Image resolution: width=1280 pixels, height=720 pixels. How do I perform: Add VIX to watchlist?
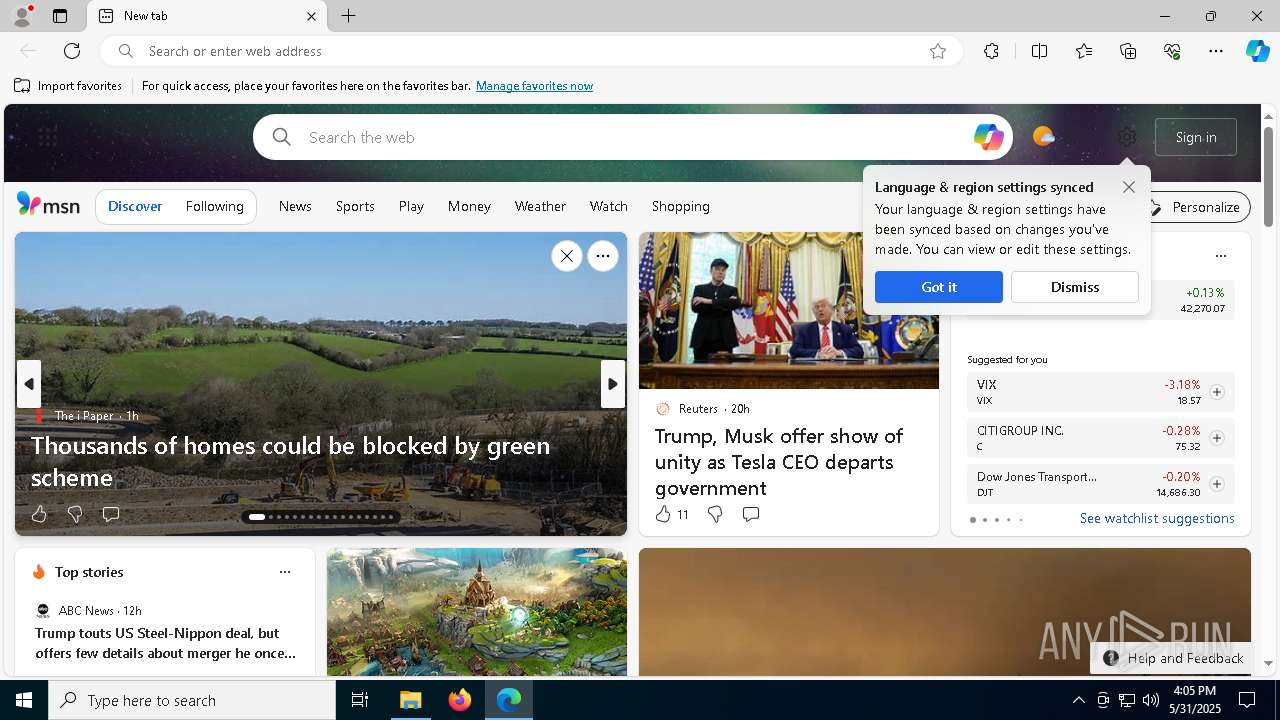pos(1216,392)
